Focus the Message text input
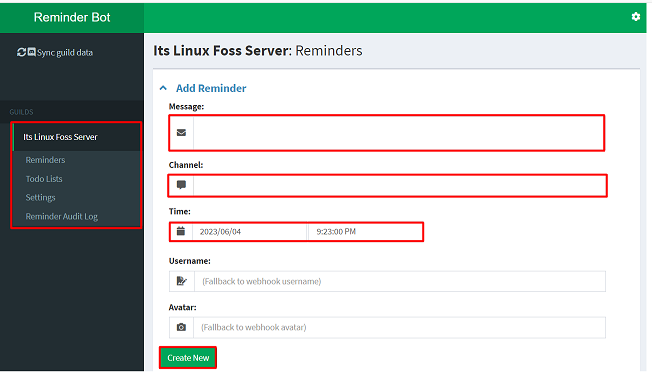The image size is (652, 377). (x=398, y=133)
